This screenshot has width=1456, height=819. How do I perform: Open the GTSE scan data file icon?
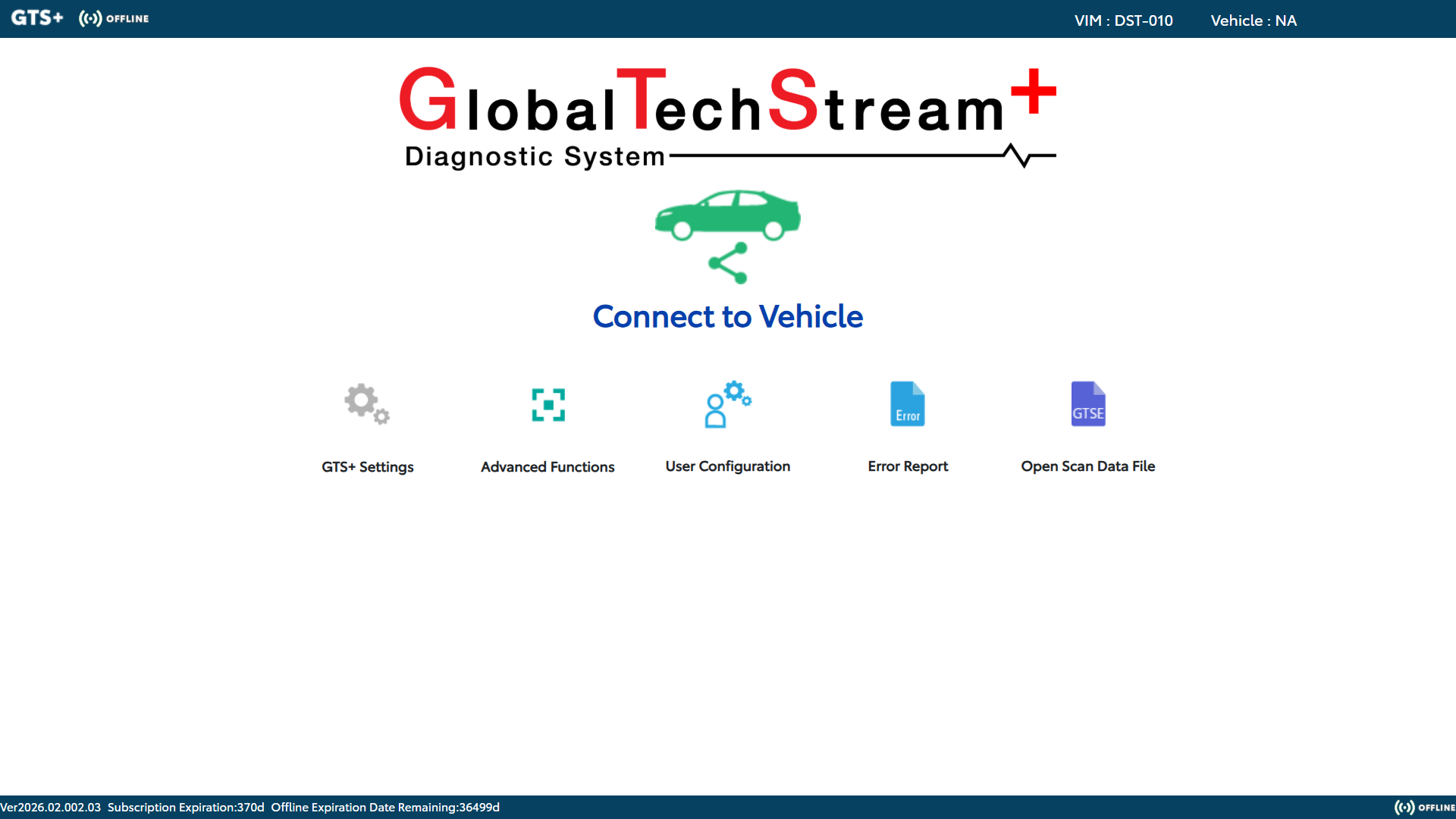click(x=1088, y=403)
